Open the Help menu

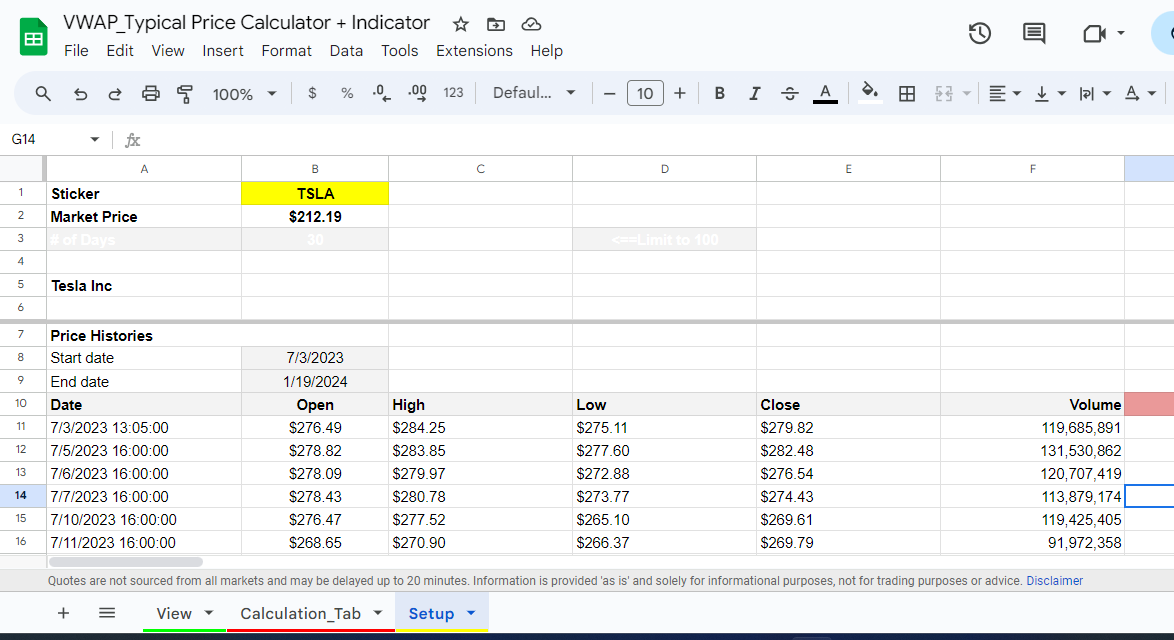(x=547, y=51)
